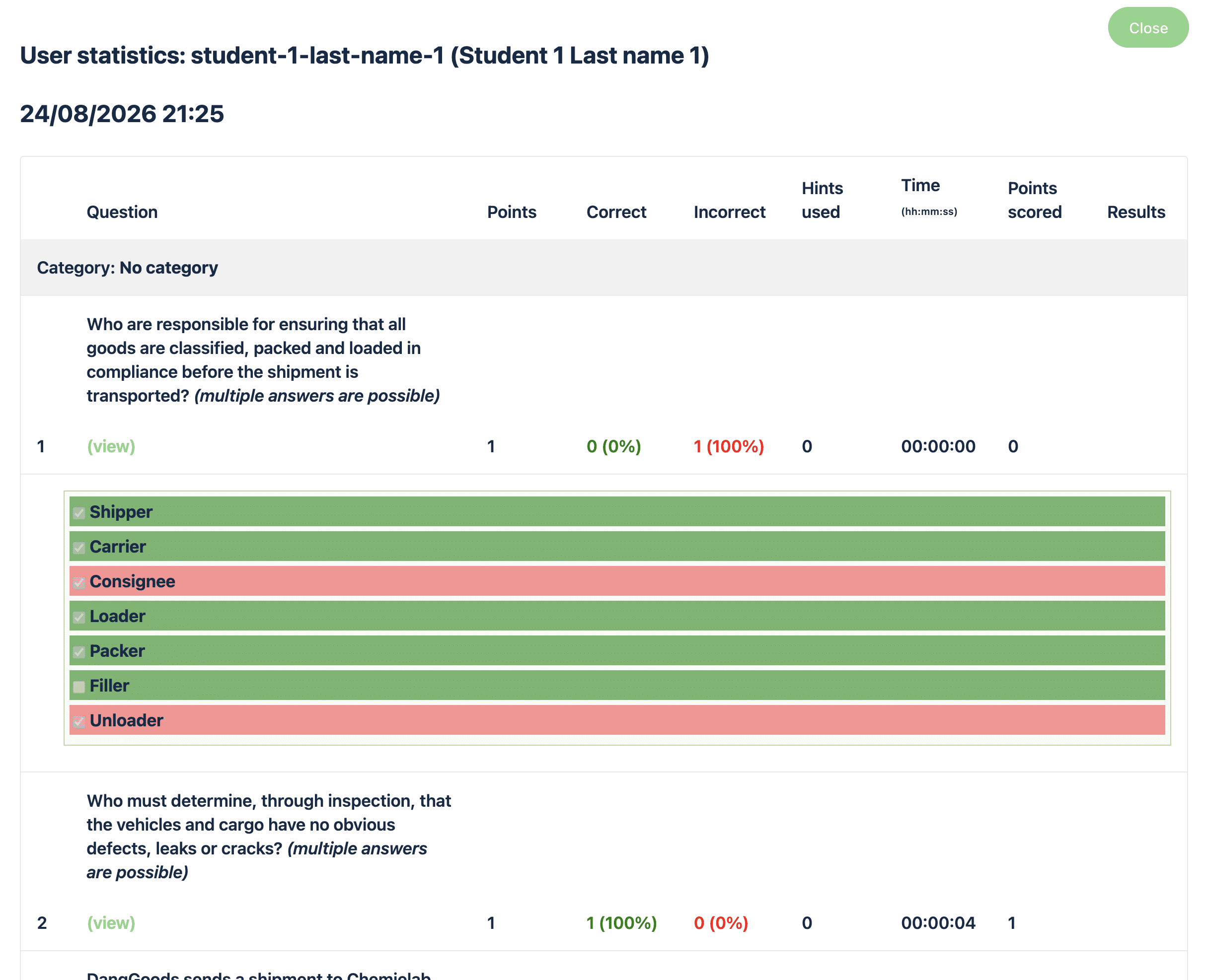Open the (view) link for question 2
This screenshot has width=1205, height=980.
111,923
